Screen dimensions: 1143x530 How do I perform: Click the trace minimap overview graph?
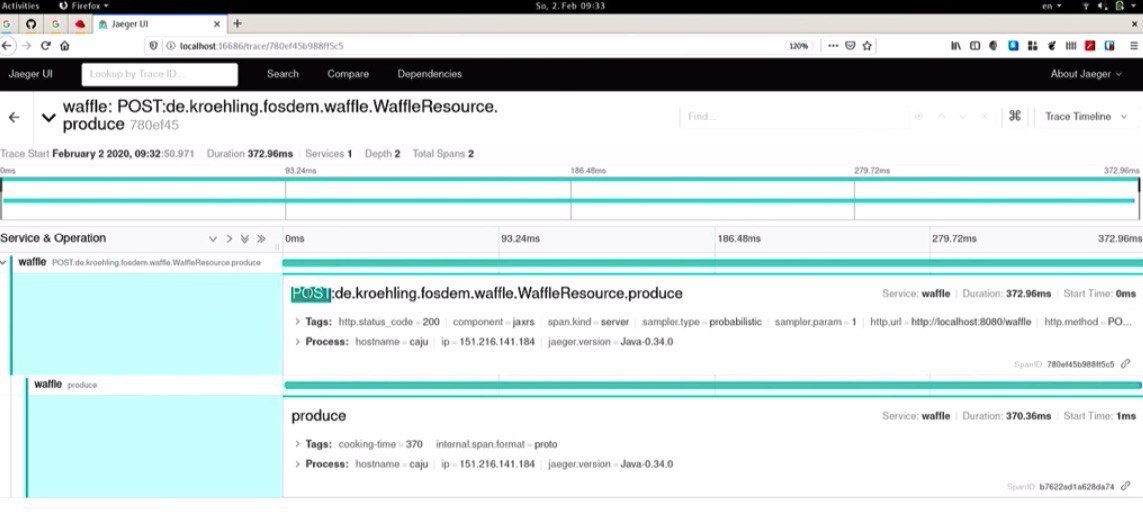click(x=570, y=198)
